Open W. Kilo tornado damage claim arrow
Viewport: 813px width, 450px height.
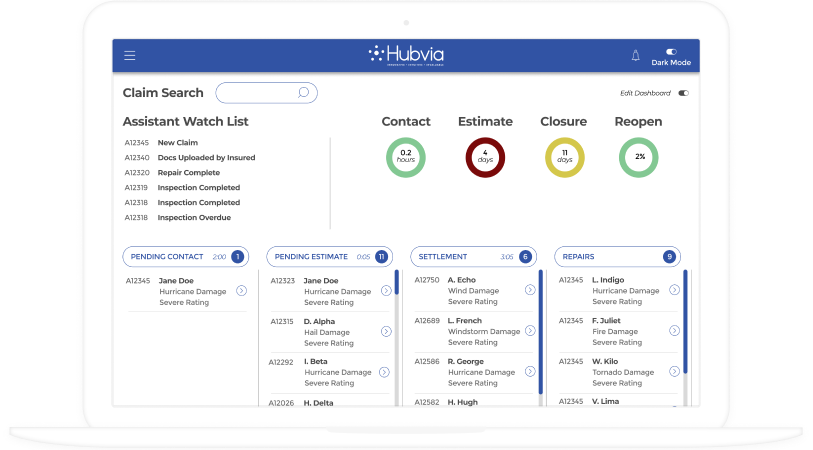click(674, 371)
